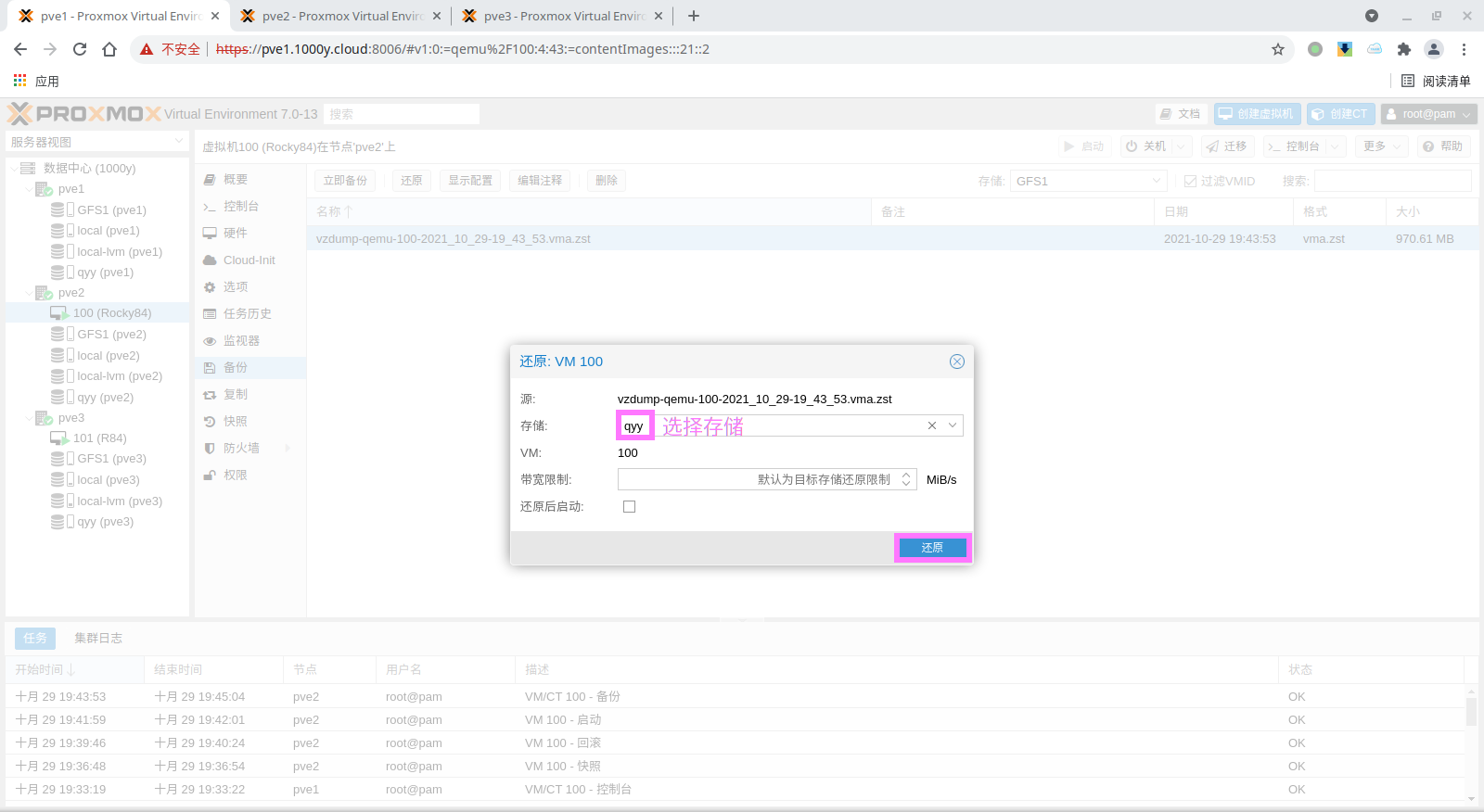Click the 应用 apps shortcut
Screen dimensions: 1484x812
click(x=36, y=81)
